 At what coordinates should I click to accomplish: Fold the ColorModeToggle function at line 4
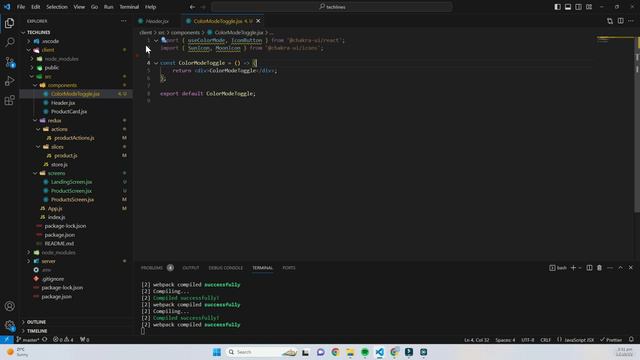pyautogui.click(x=156, y=63)
